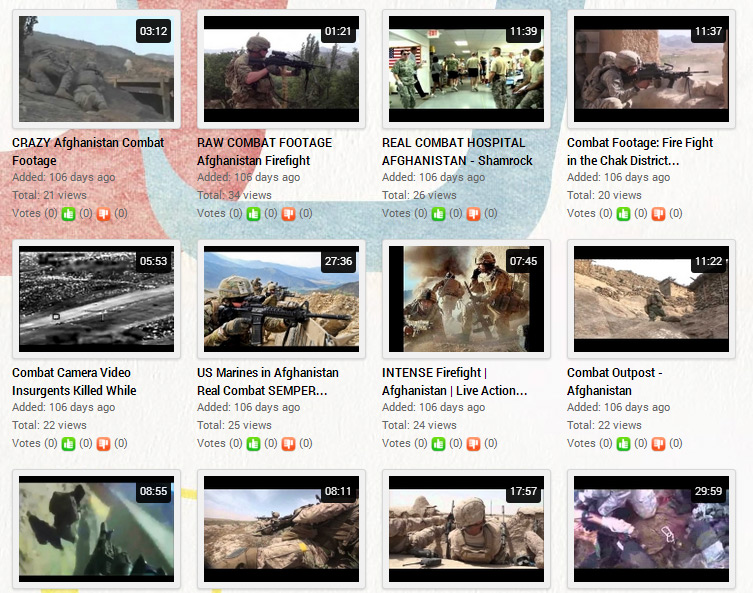Screen dimensions: 753x593
Task: Select 'Added: 106 days ago' under US Marines
Action: [249, 407]
